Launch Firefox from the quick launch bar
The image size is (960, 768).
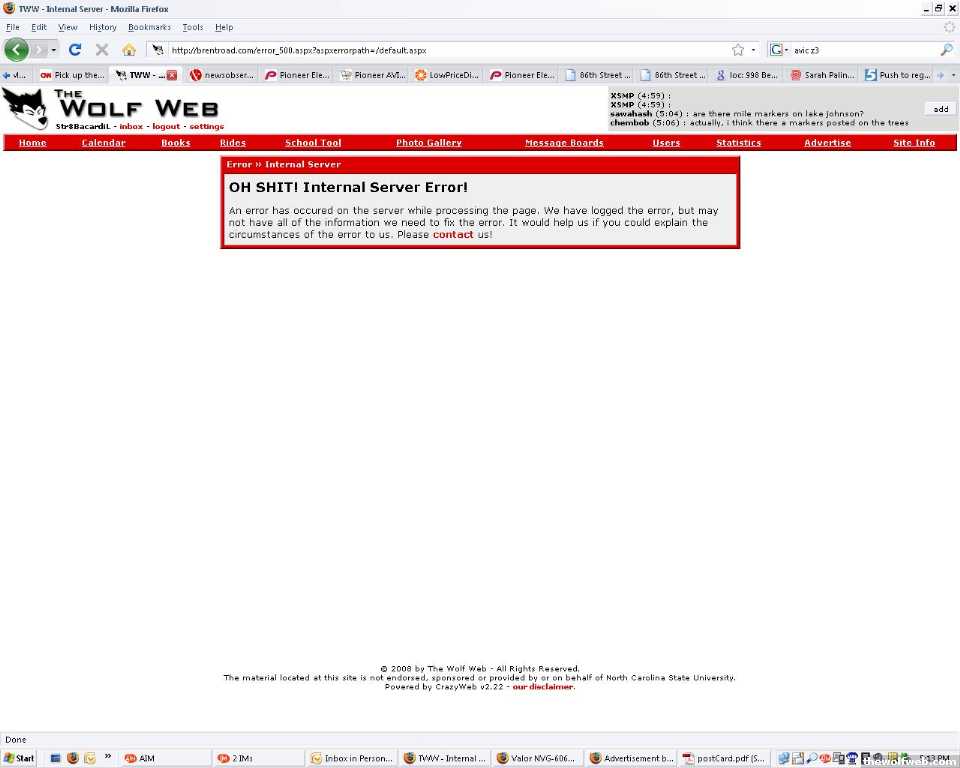72,758
